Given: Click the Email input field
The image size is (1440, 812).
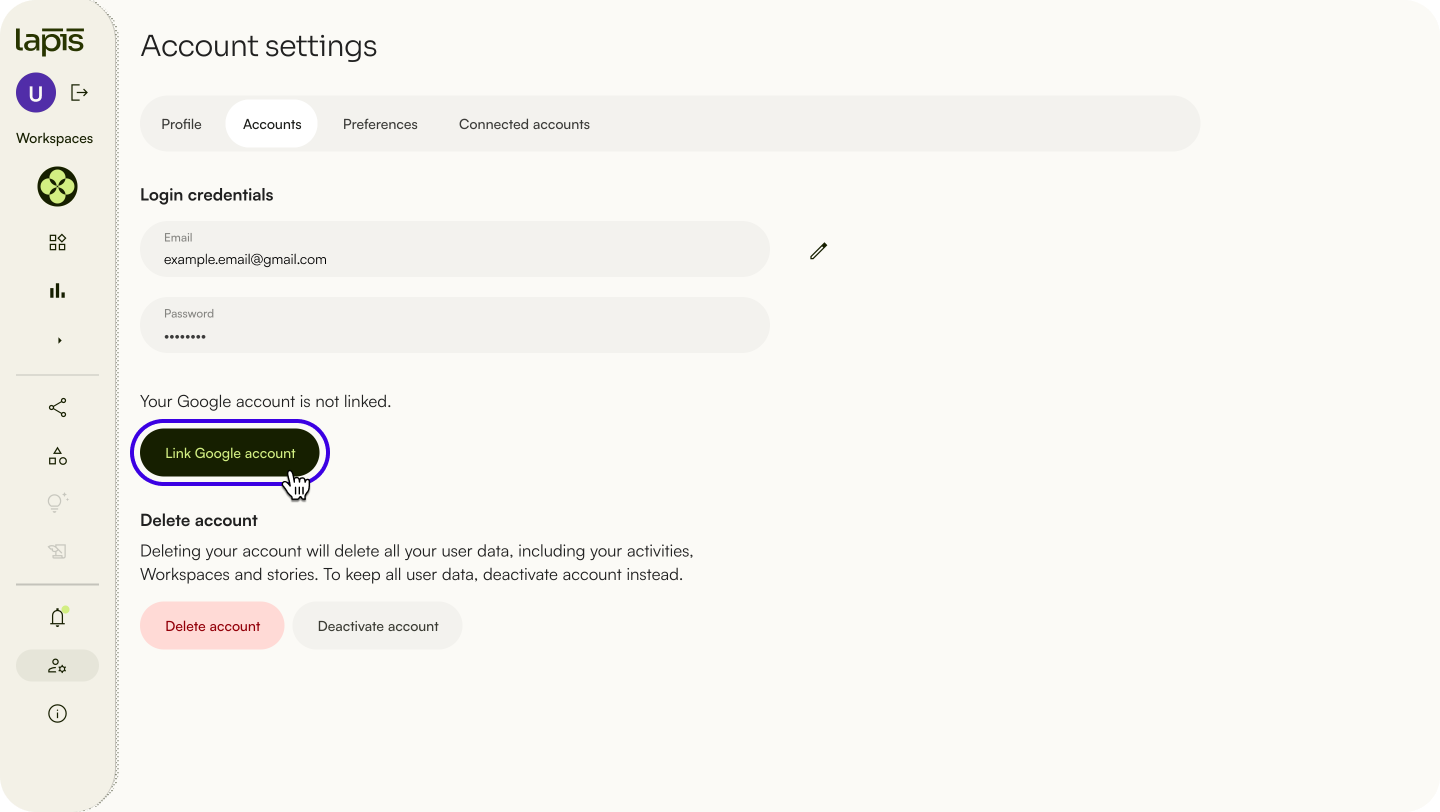Looking at the screenshot, I should (x=455, y=249).
